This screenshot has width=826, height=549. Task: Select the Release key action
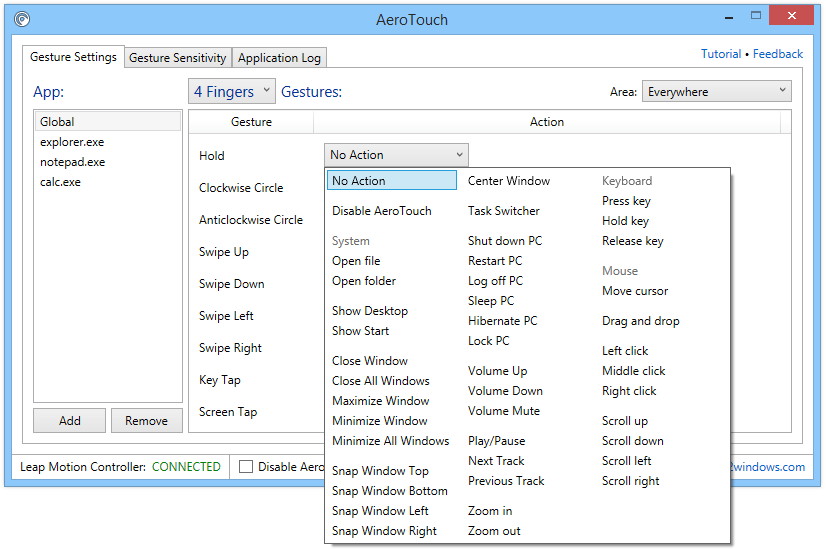click(x=633, y=241)
